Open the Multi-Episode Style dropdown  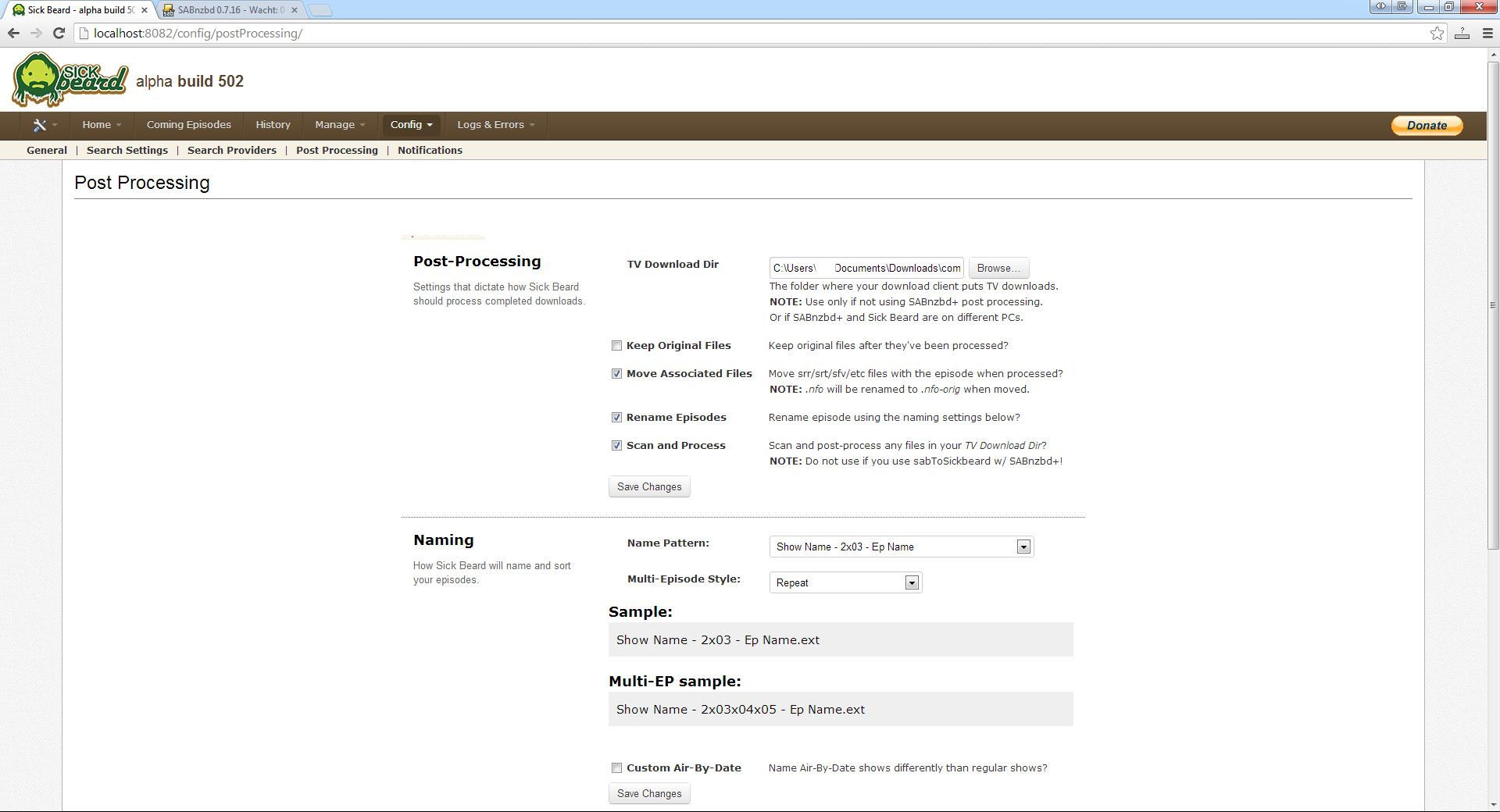(x=845, y=582)
